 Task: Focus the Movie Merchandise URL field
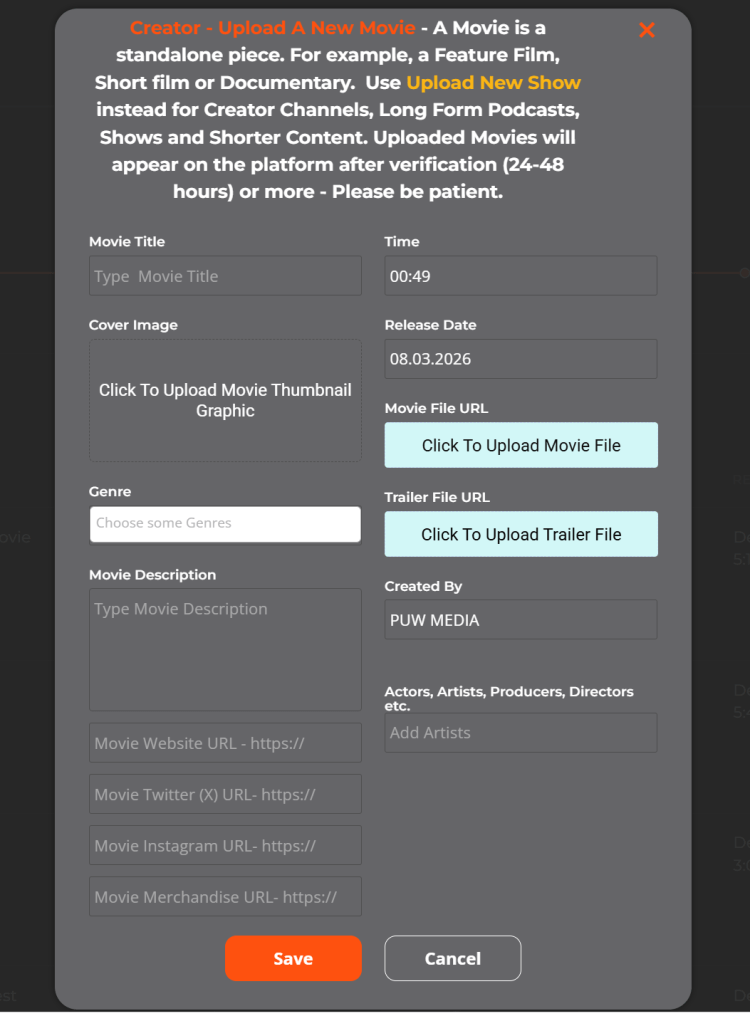pyautogui.click(x=225, y=898)
